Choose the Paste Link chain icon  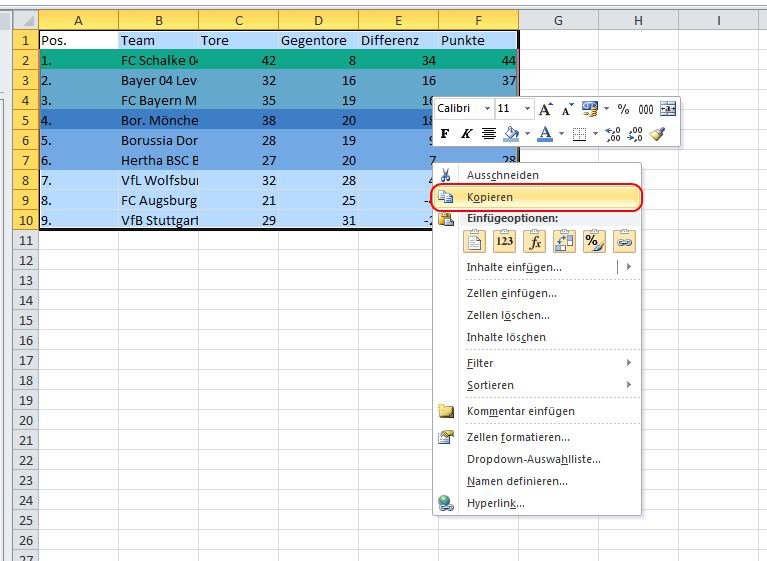(x=624, y=241)
